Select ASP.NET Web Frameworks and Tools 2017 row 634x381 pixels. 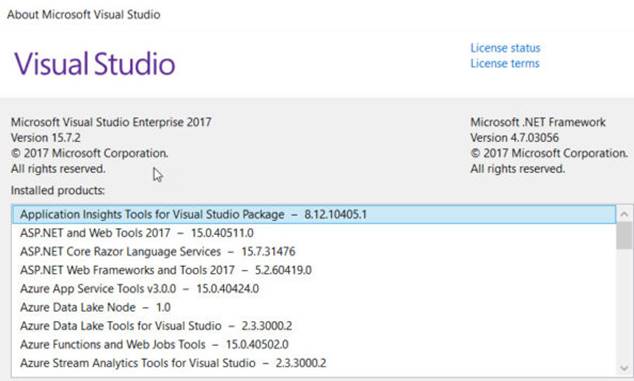(314, 270)
